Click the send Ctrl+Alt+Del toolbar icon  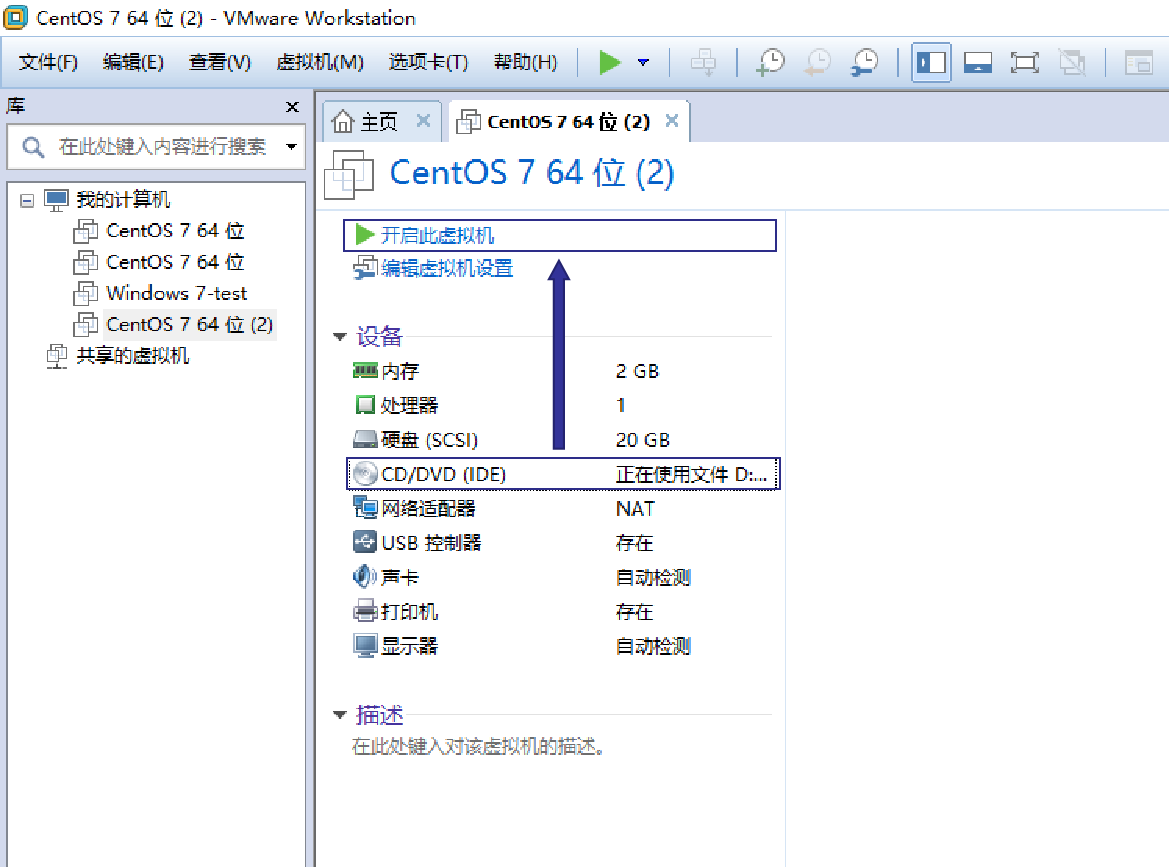point(703,62)
